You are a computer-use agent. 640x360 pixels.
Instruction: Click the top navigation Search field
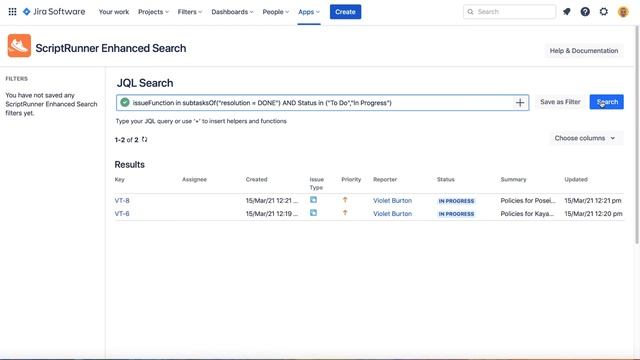click(509, 12)
